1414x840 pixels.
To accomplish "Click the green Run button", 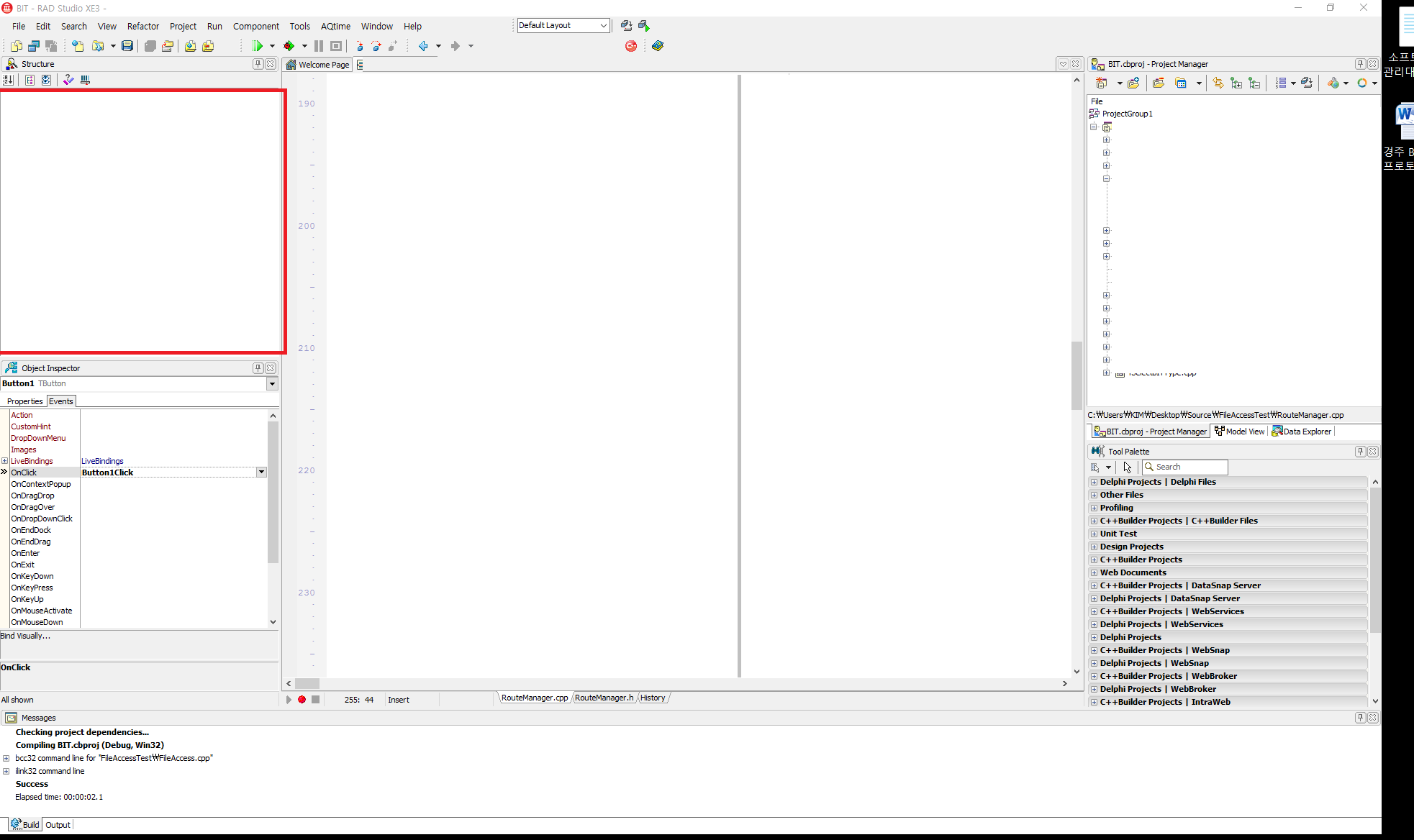I will (x=258, y=46).
